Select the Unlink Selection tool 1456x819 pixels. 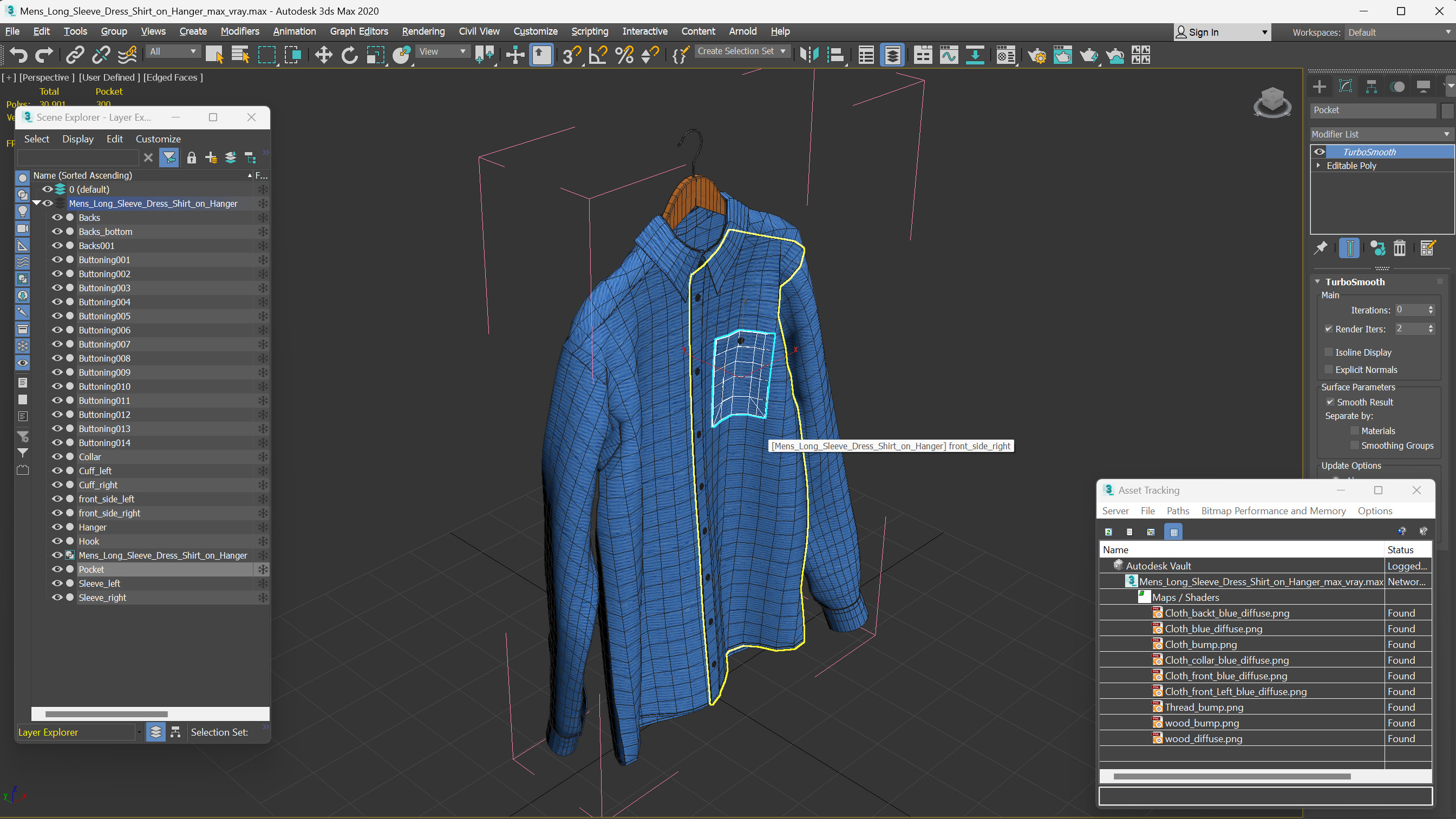click(x=101, y=55)
